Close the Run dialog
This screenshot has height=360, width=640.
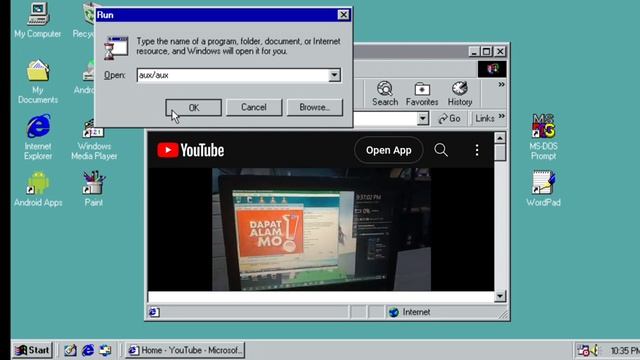pos(344,15)
